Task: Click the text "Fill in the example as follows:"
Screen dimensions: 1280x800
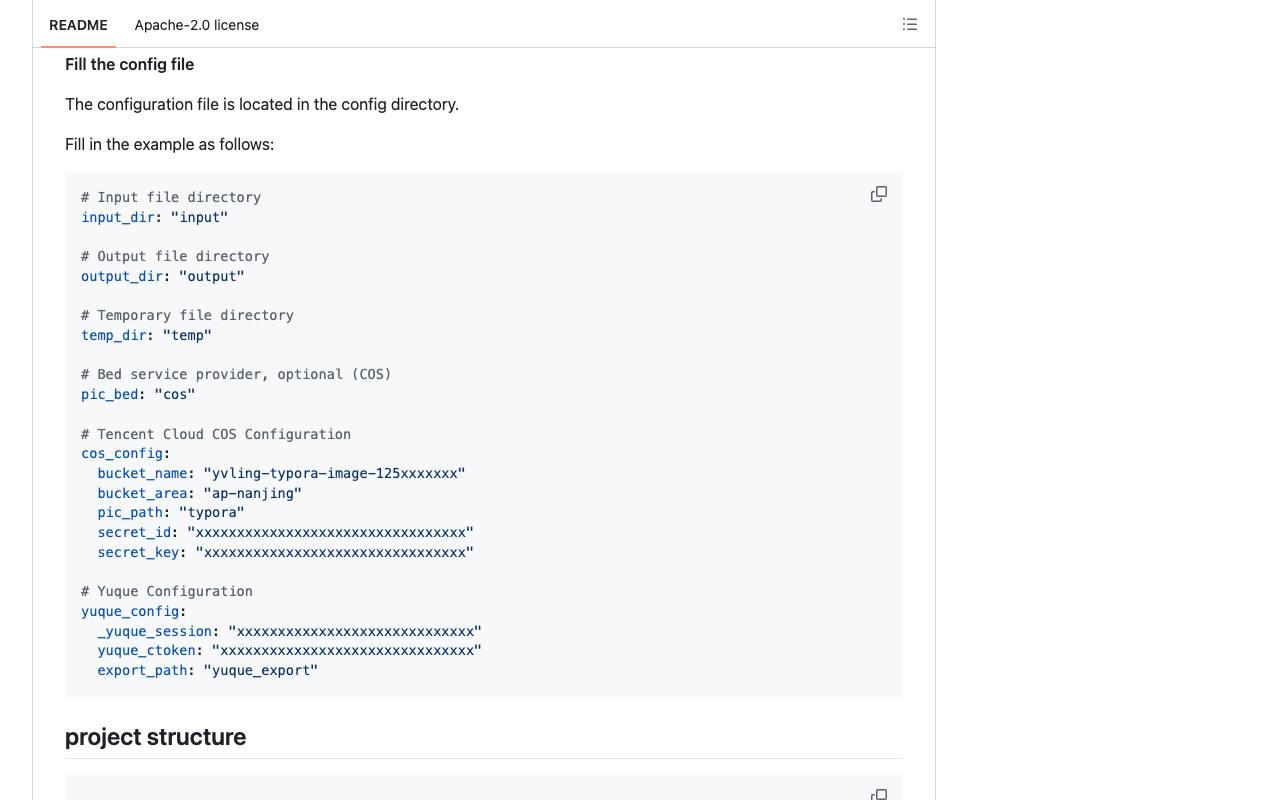Action: click(x=169, y=144)
